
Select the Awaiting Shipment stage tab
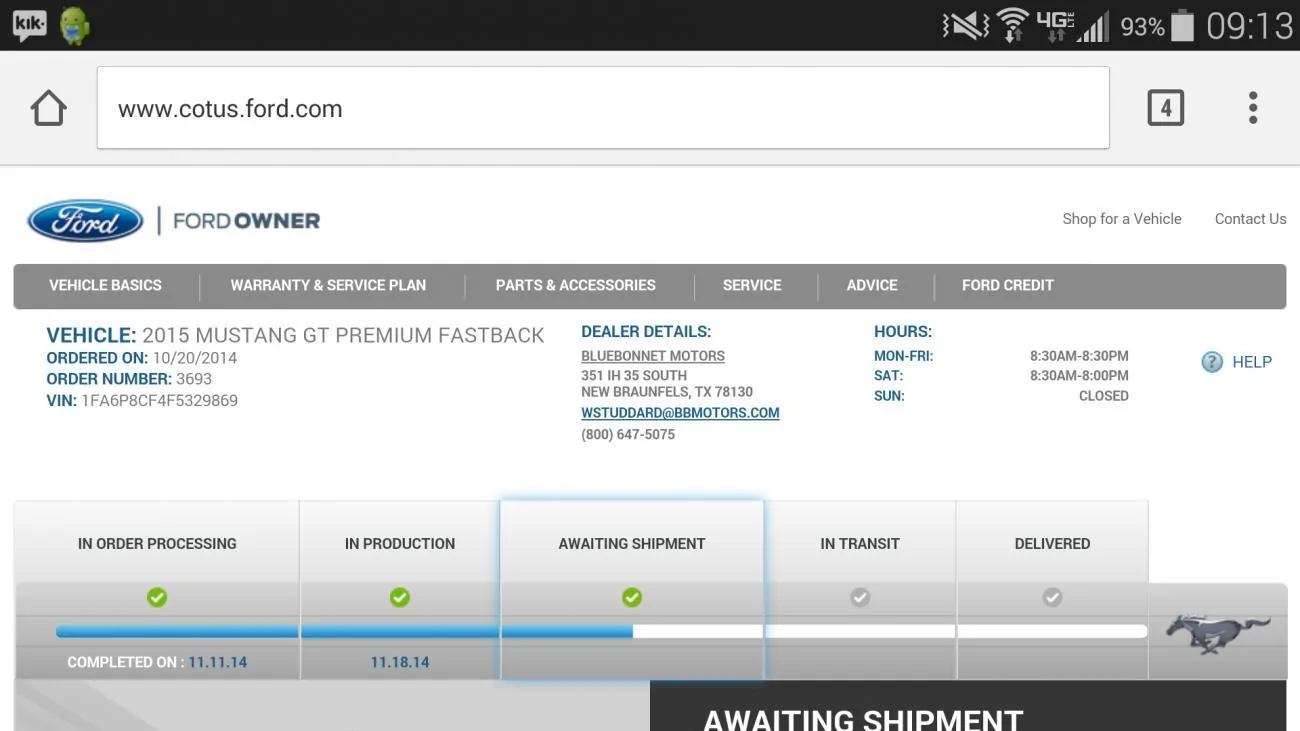click(x=632, y=544)
